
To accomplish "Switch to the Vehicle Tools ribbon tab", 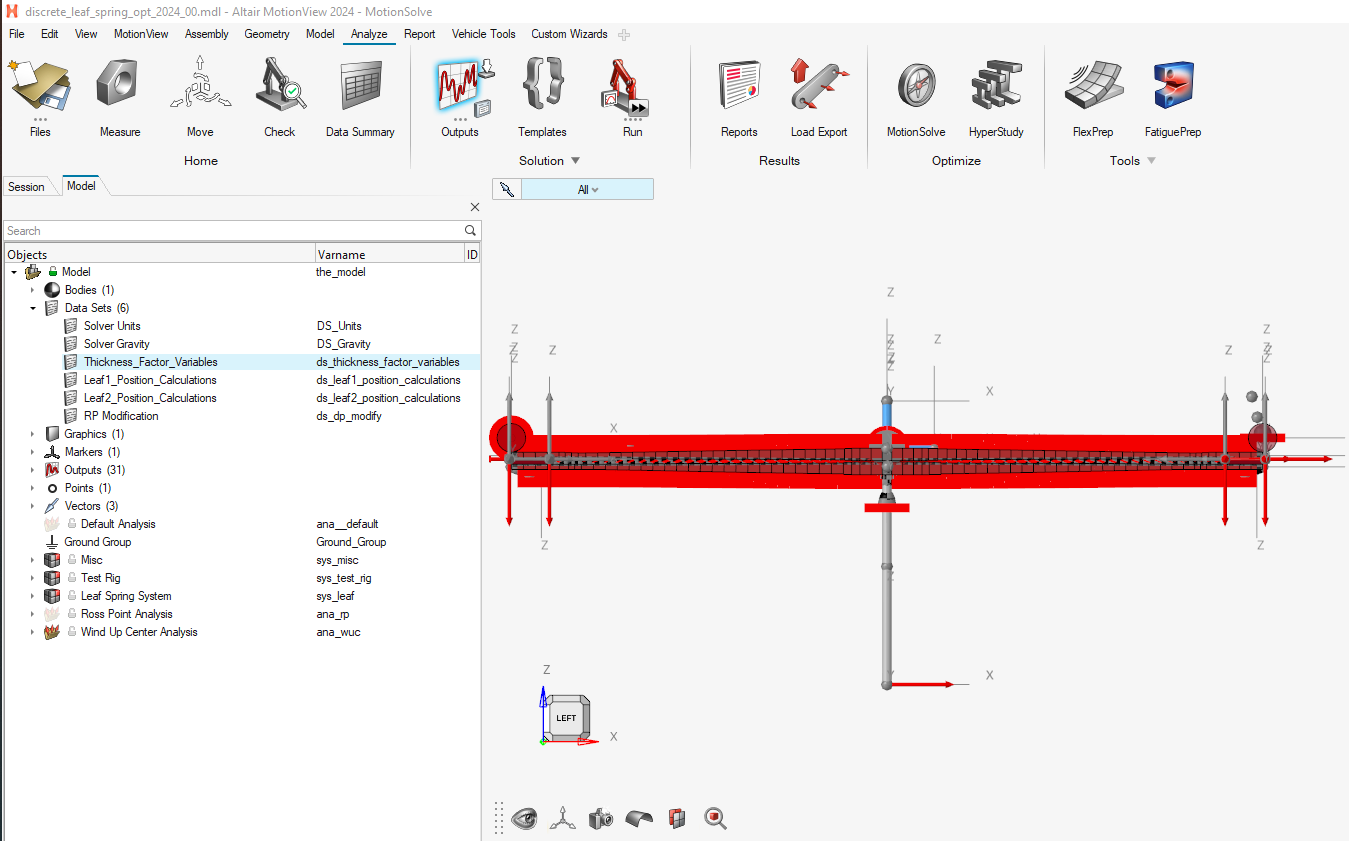I will [x=484, y=34].
